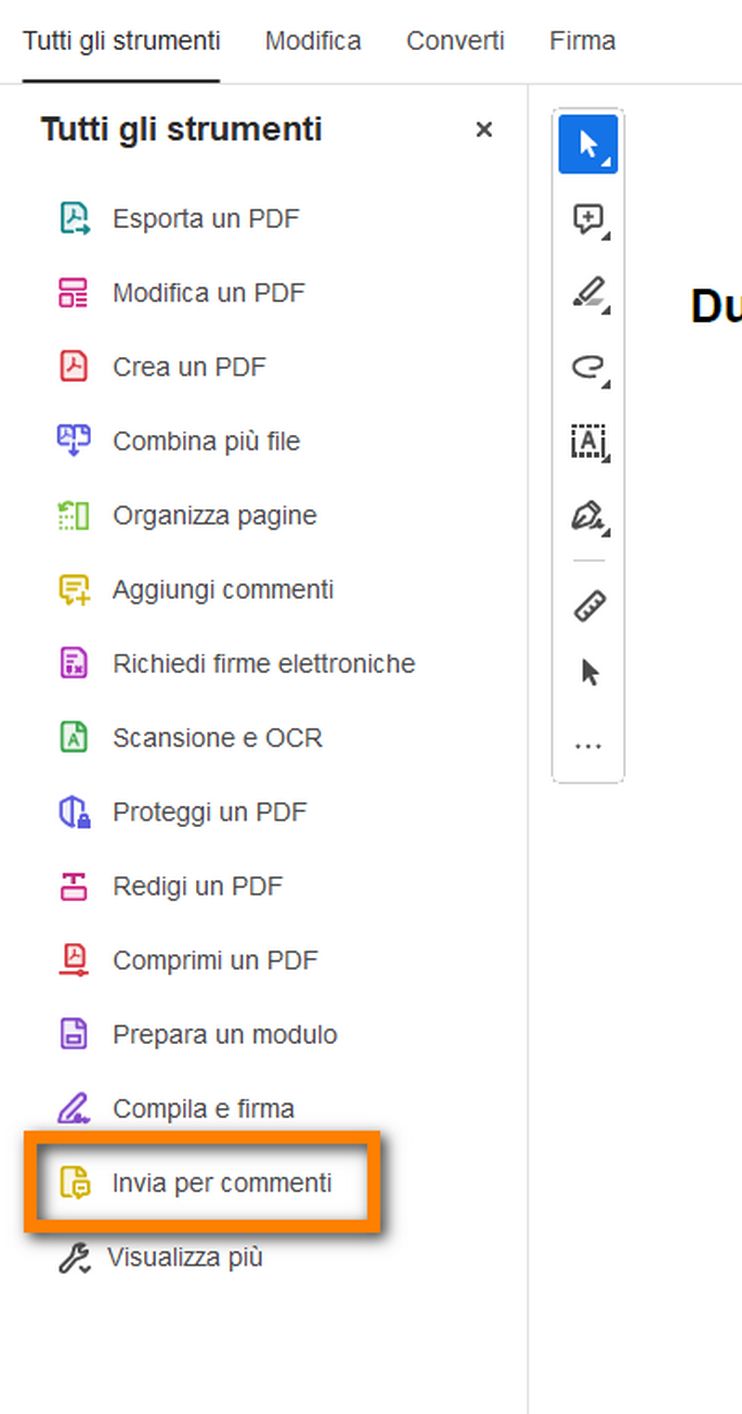Expand Visualizza più tools list
This screenshot has height=1414, width=742.
pyautogui.click(x=185, y=1257)
